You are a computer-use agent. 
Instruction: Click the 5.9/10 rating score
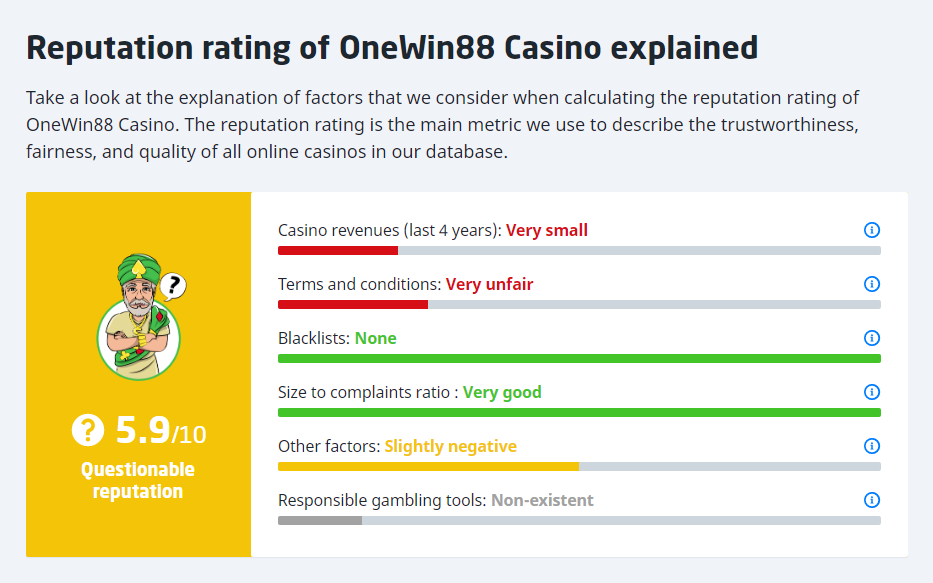160,431
